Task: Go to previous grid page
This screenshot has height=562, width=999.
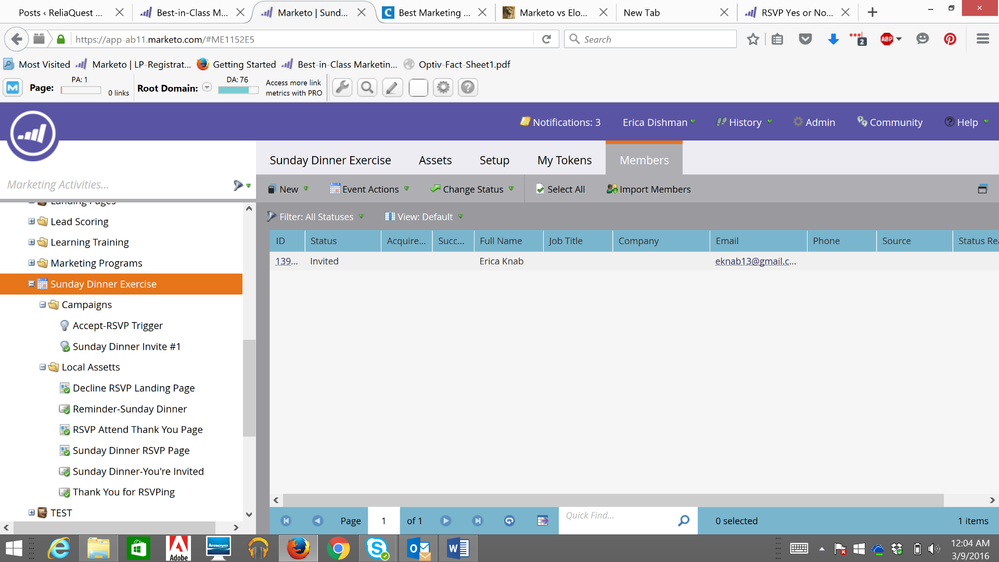Action: (317, 521)
